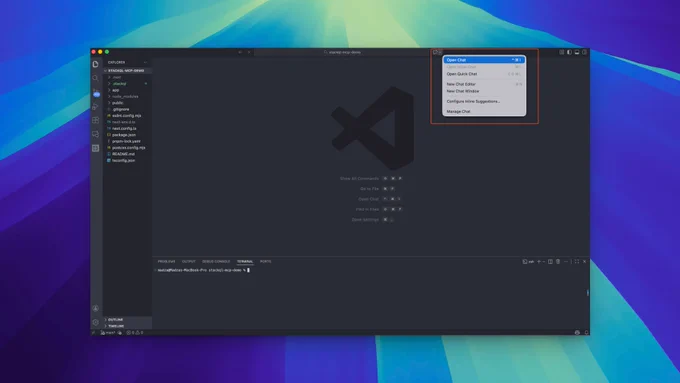Open the Copilot chat dropdown arrow
The image size is (680, 383).
[440, 52]
